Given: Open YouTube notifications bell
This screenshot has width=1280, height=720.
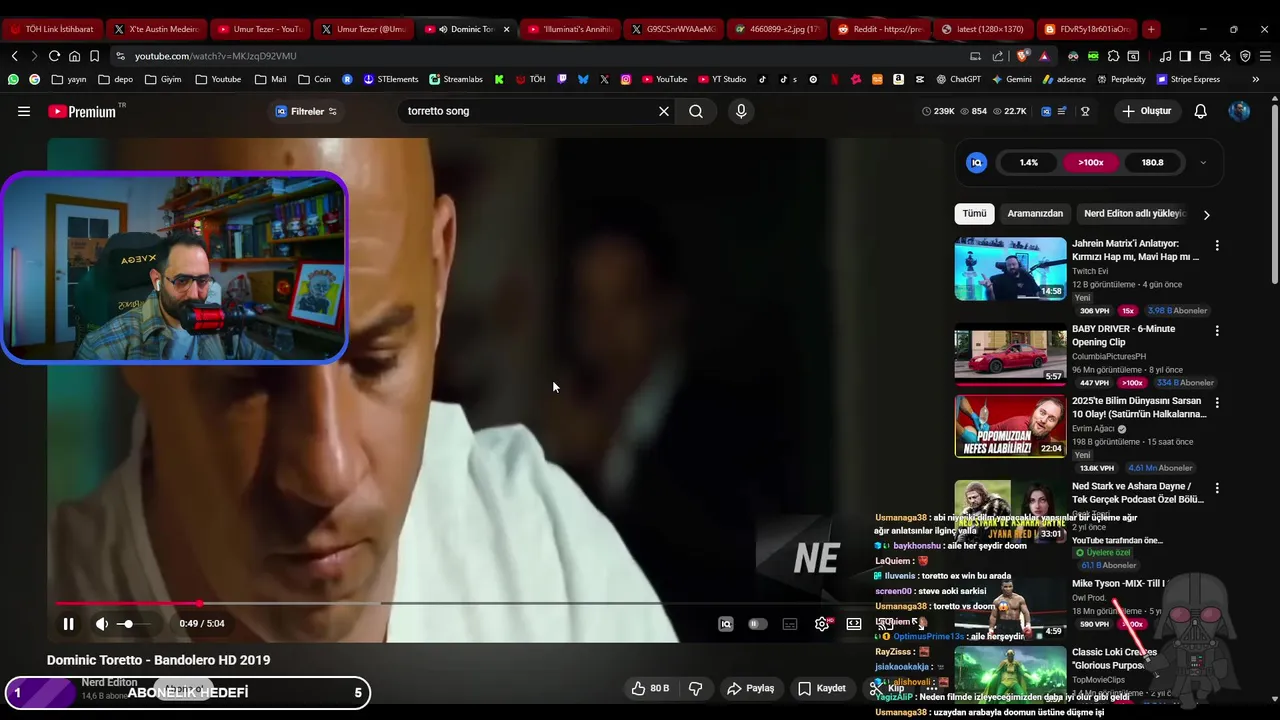Looking at the screenshot, I should coord(1201,111).
